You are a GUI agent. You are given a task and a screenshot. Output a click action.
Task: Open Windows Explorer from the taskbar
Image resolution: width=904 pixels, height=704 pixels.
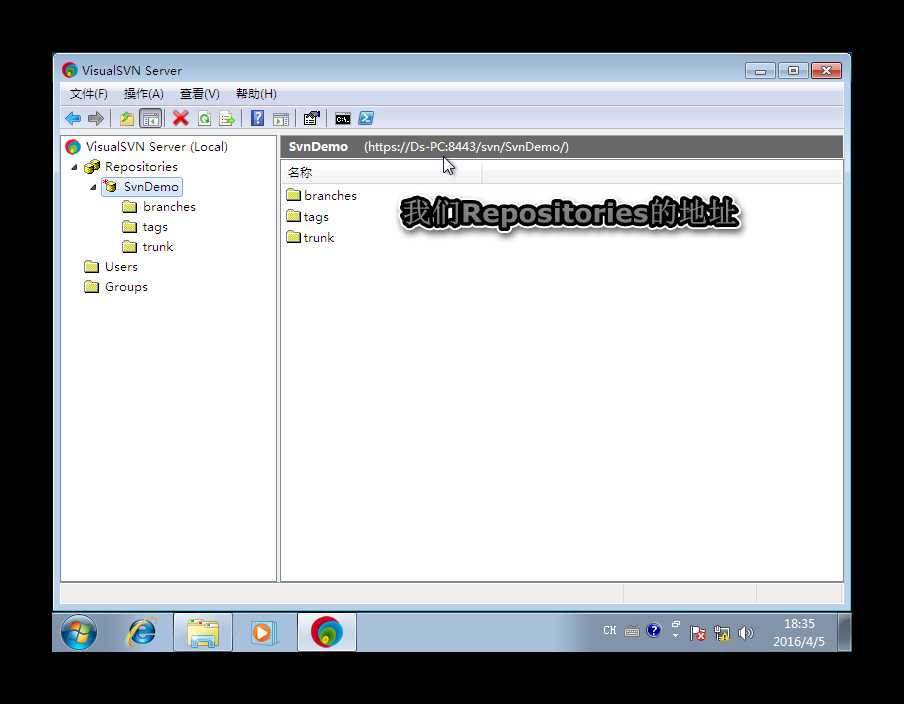[203, 633]
